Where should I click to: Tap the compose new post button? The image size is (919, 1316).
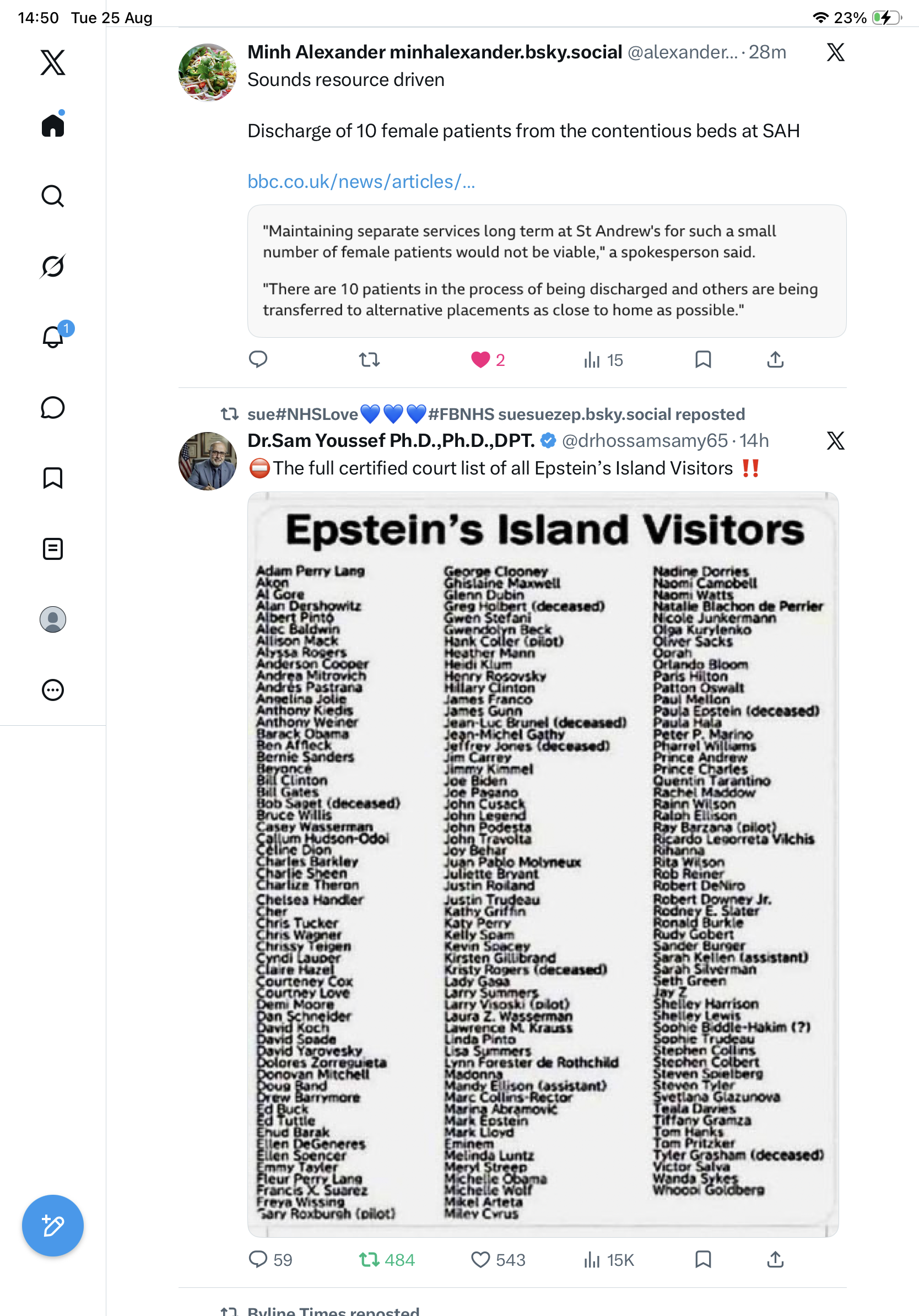(53, 1226)
